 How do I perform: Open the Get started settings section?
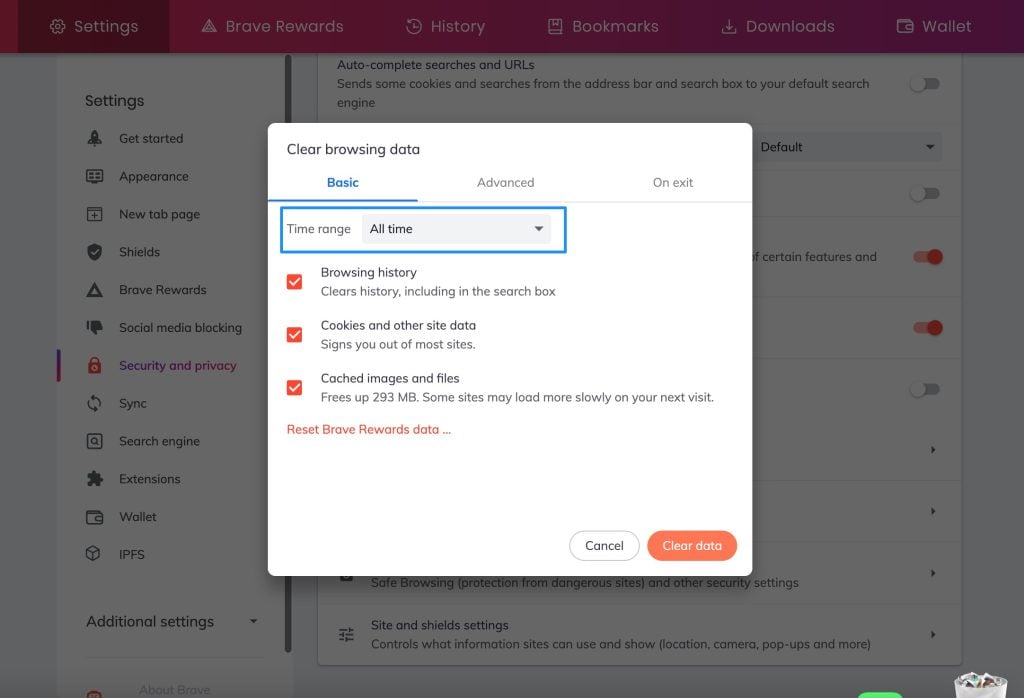tap(151, 138)
